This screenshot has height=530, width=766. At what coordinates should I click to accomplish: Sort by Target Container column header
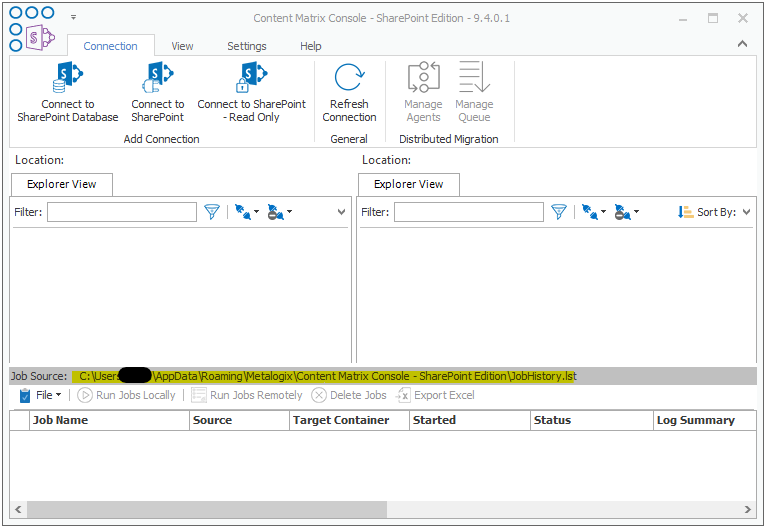tap(349, 420)
